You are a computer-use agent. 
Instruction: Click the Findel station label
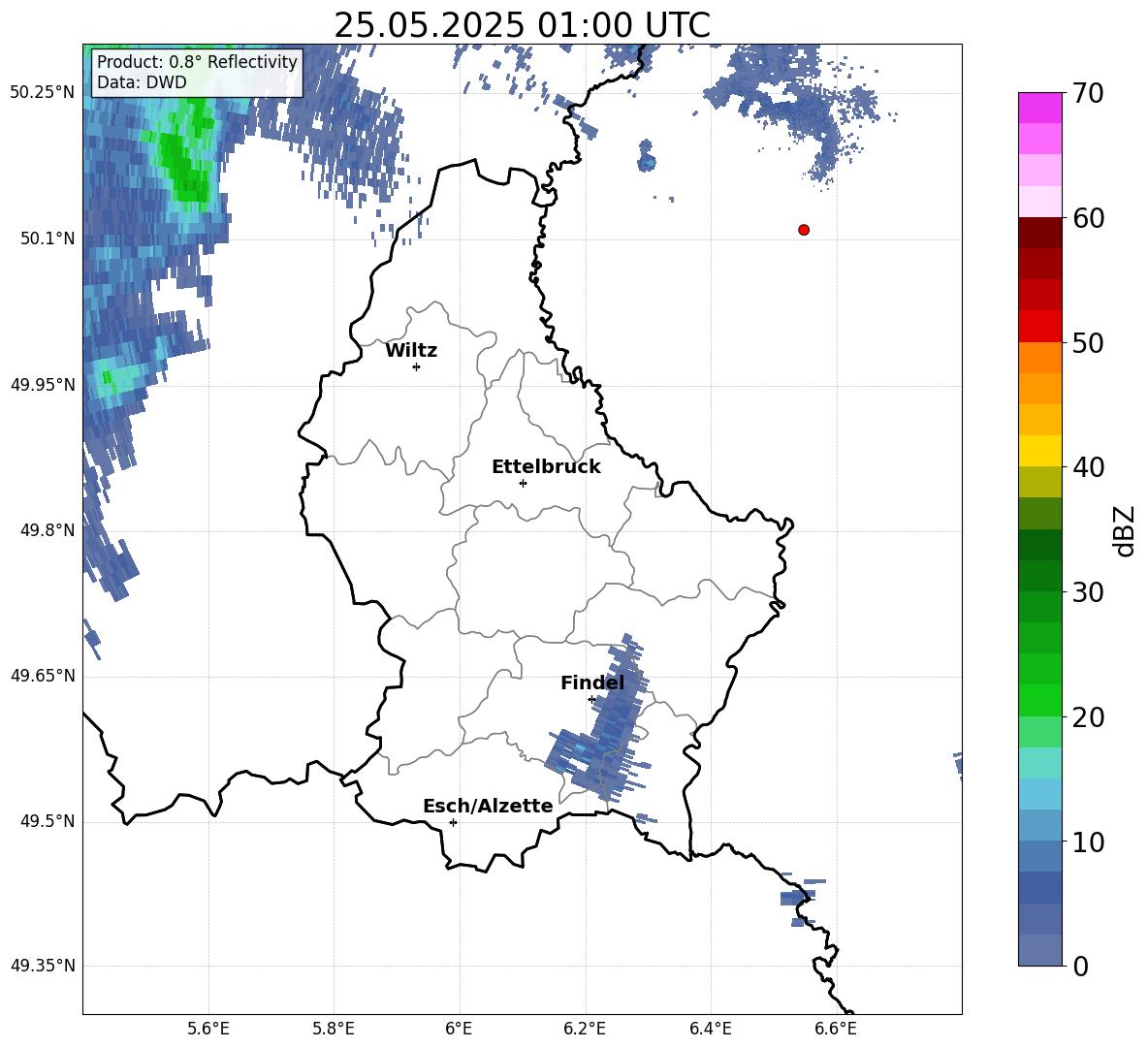(592, 683)
